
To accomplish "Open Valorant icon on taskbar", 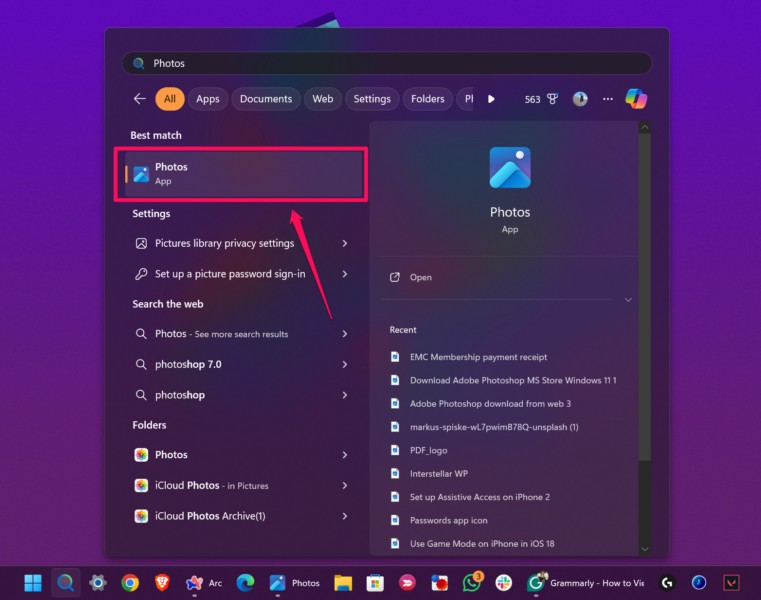I will point(731,583).
